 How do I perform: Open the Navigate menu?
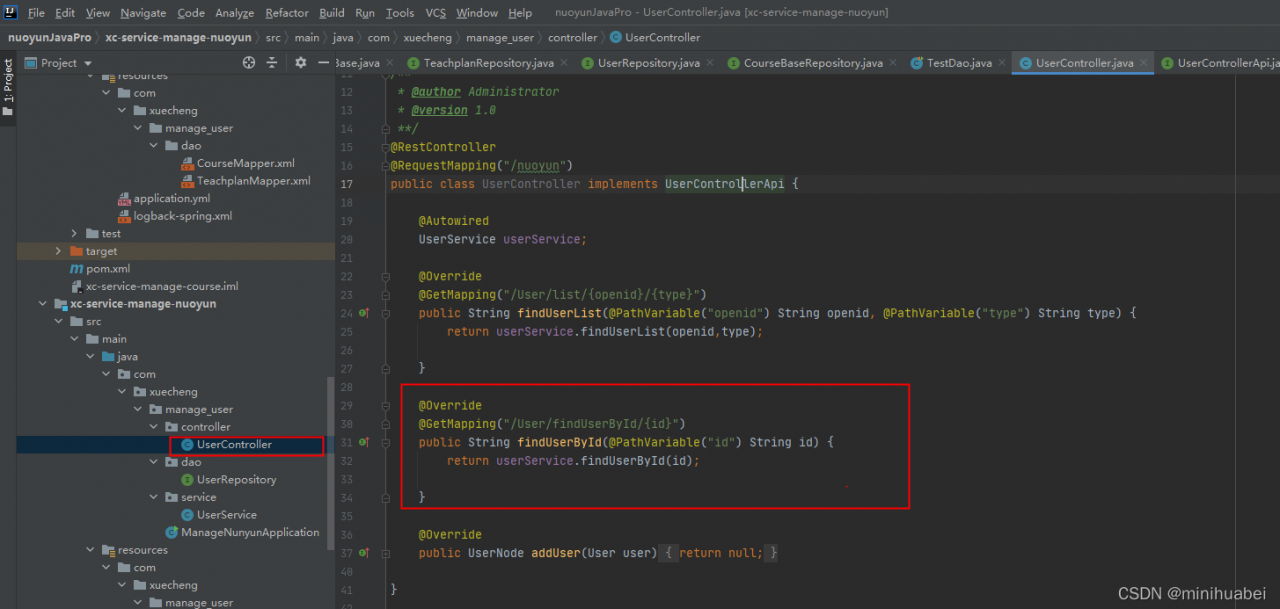[x=143, y=13]
